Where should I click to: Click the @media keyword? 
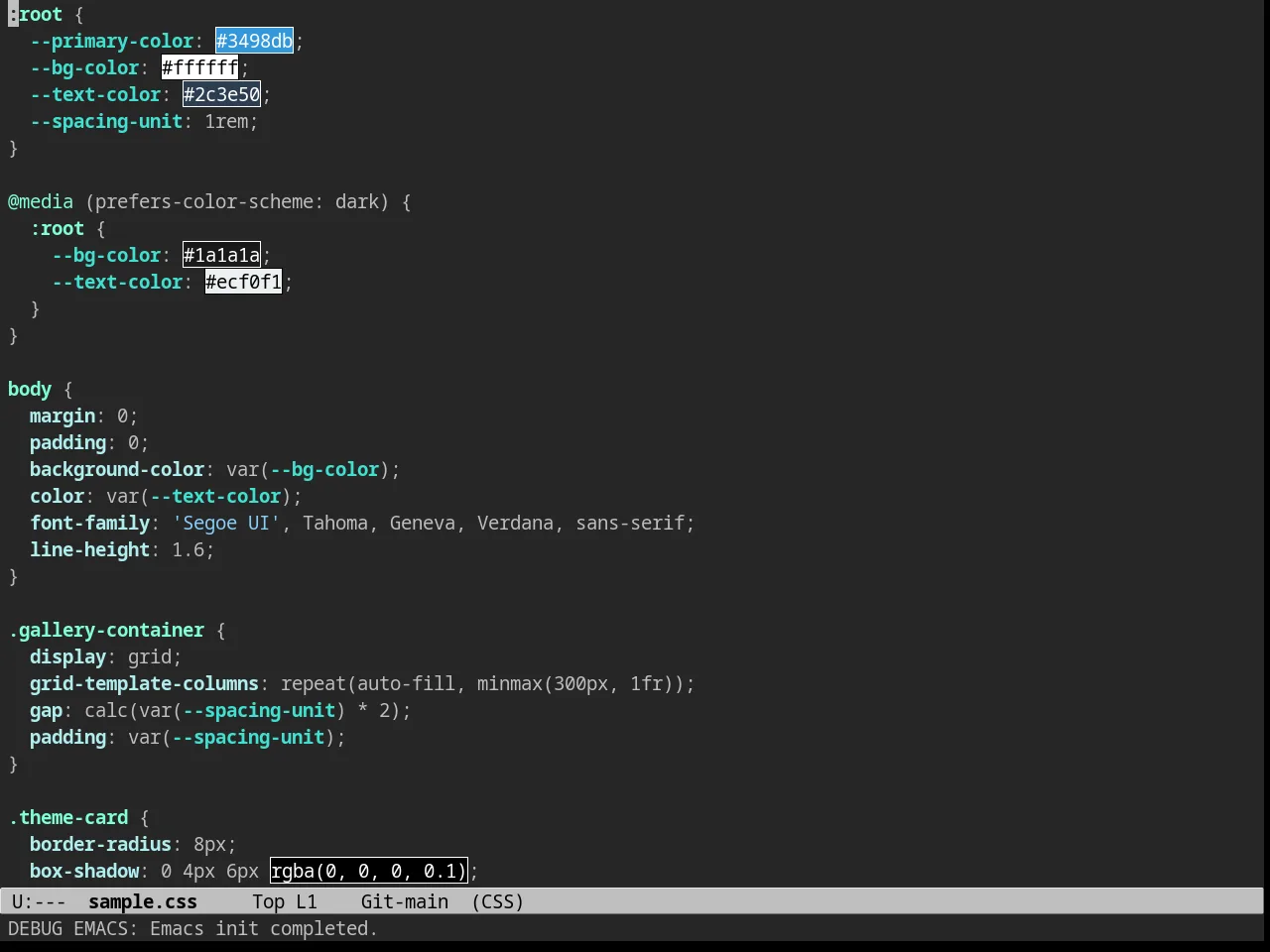(41, 201)
